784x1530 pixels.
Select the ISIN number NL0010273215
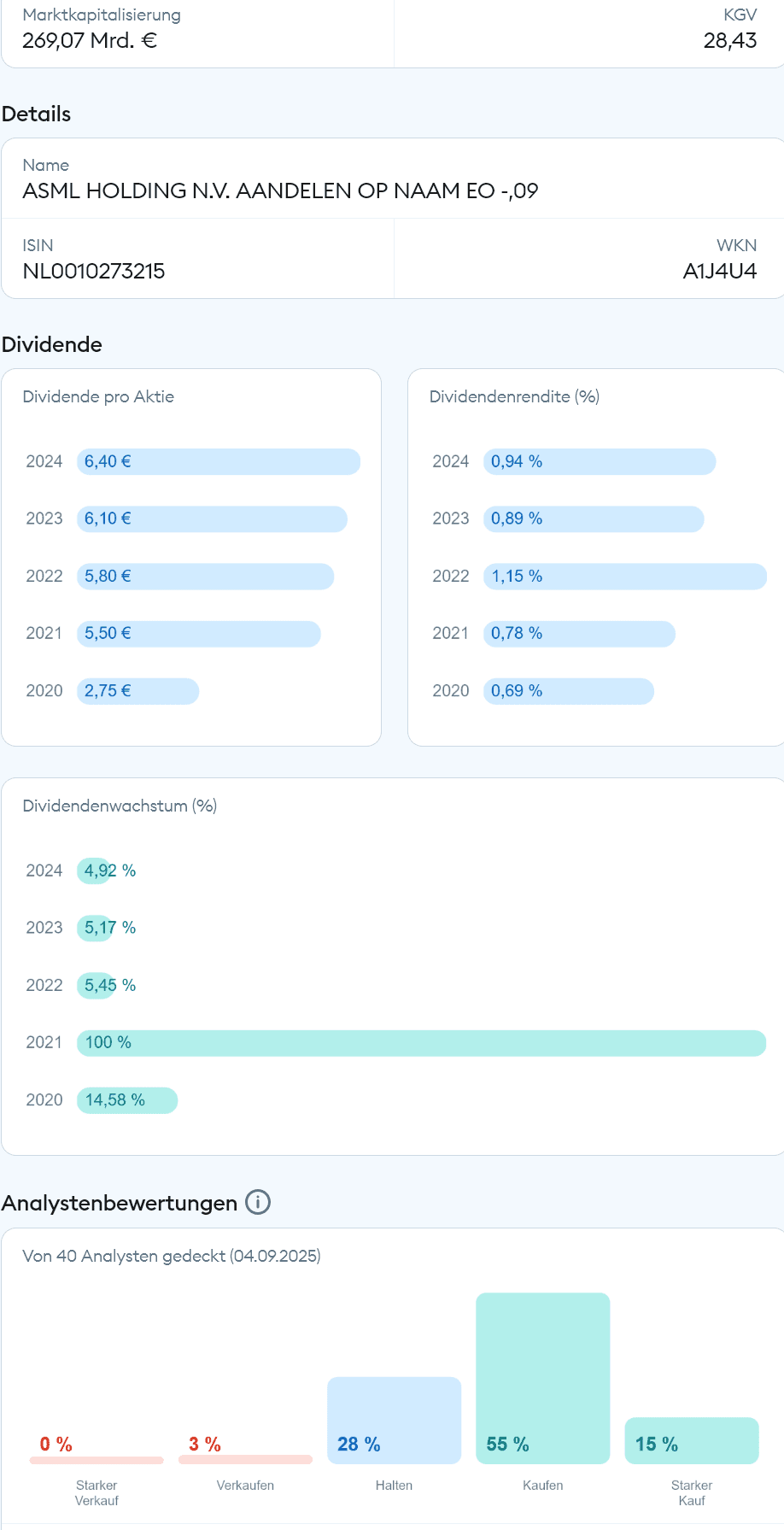click(x=94, y=272)
